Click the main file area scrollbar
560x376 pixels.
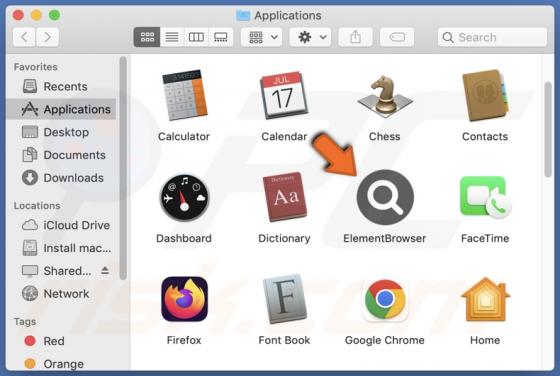click(548, 129)
